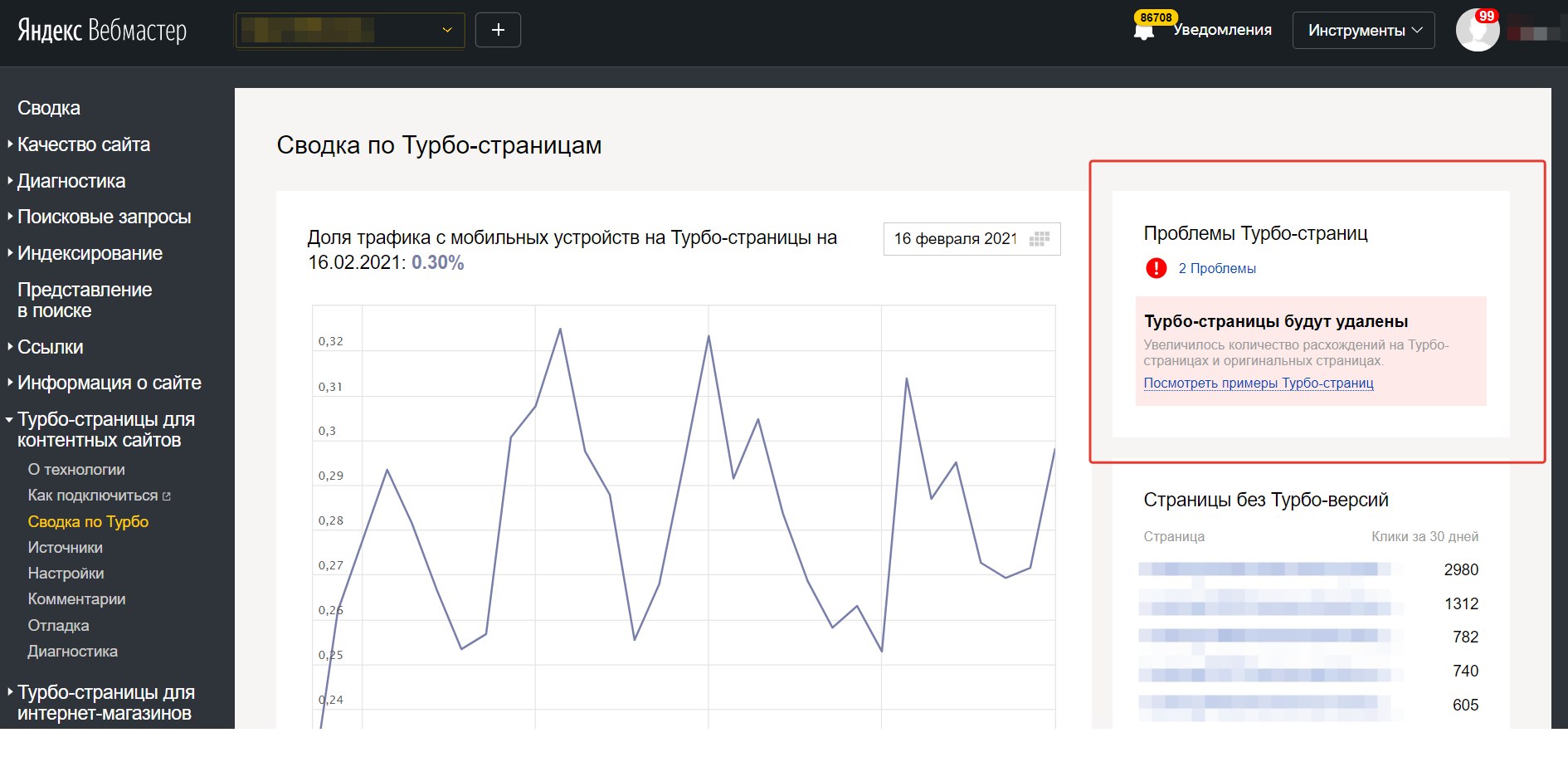Click the page row with 2980 clicks

click(x=1308, y=569)
